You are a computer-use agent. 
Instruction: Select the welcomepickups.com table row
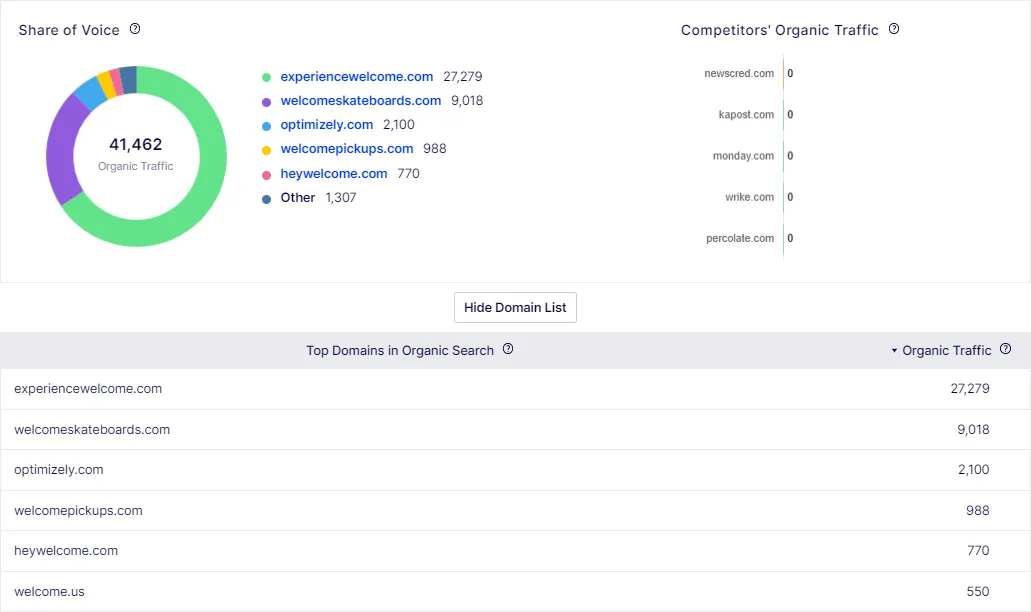(x=516, y=510)
